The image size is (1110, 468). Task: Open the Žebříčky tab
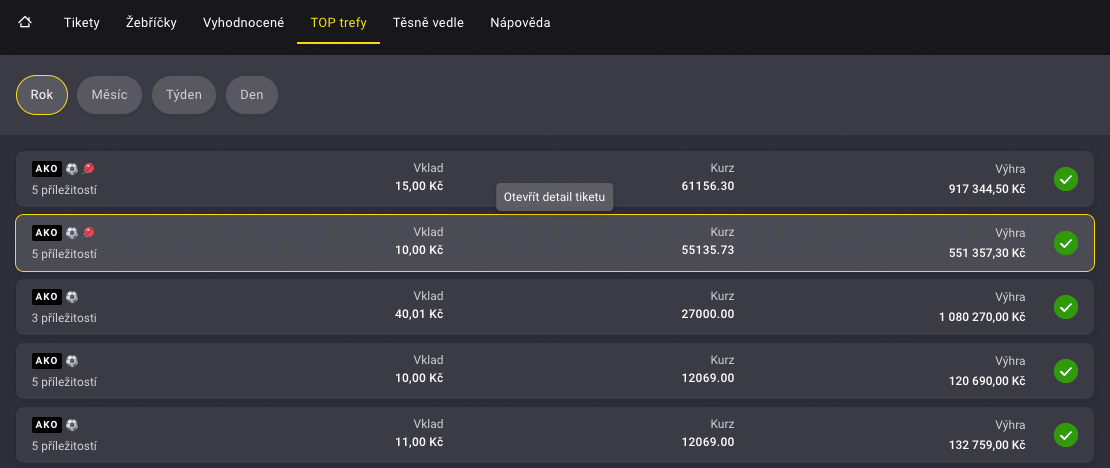[151, 22]
